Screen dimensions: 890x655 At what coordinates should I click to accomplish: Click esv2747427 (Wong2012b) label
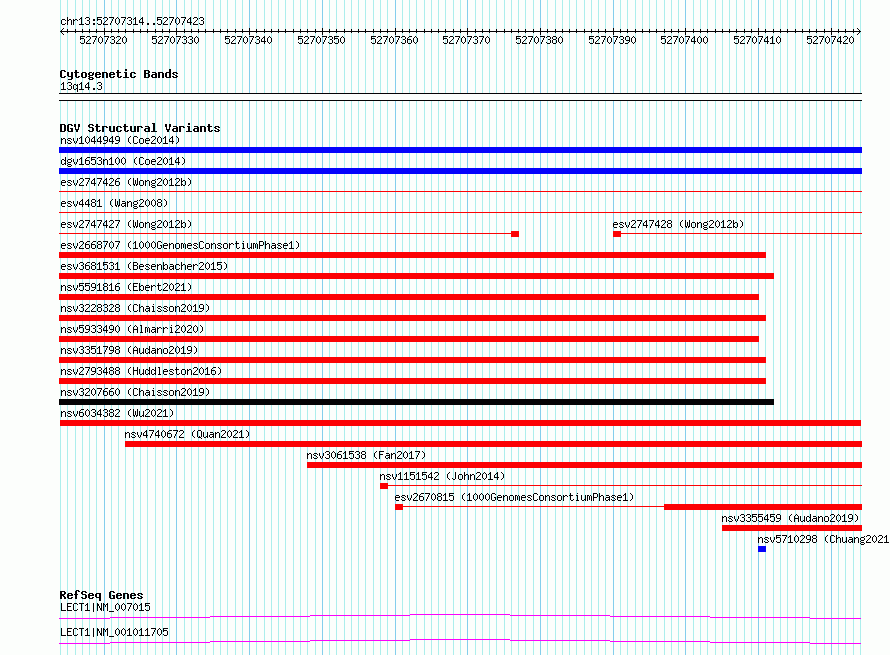tap(126, 224)
